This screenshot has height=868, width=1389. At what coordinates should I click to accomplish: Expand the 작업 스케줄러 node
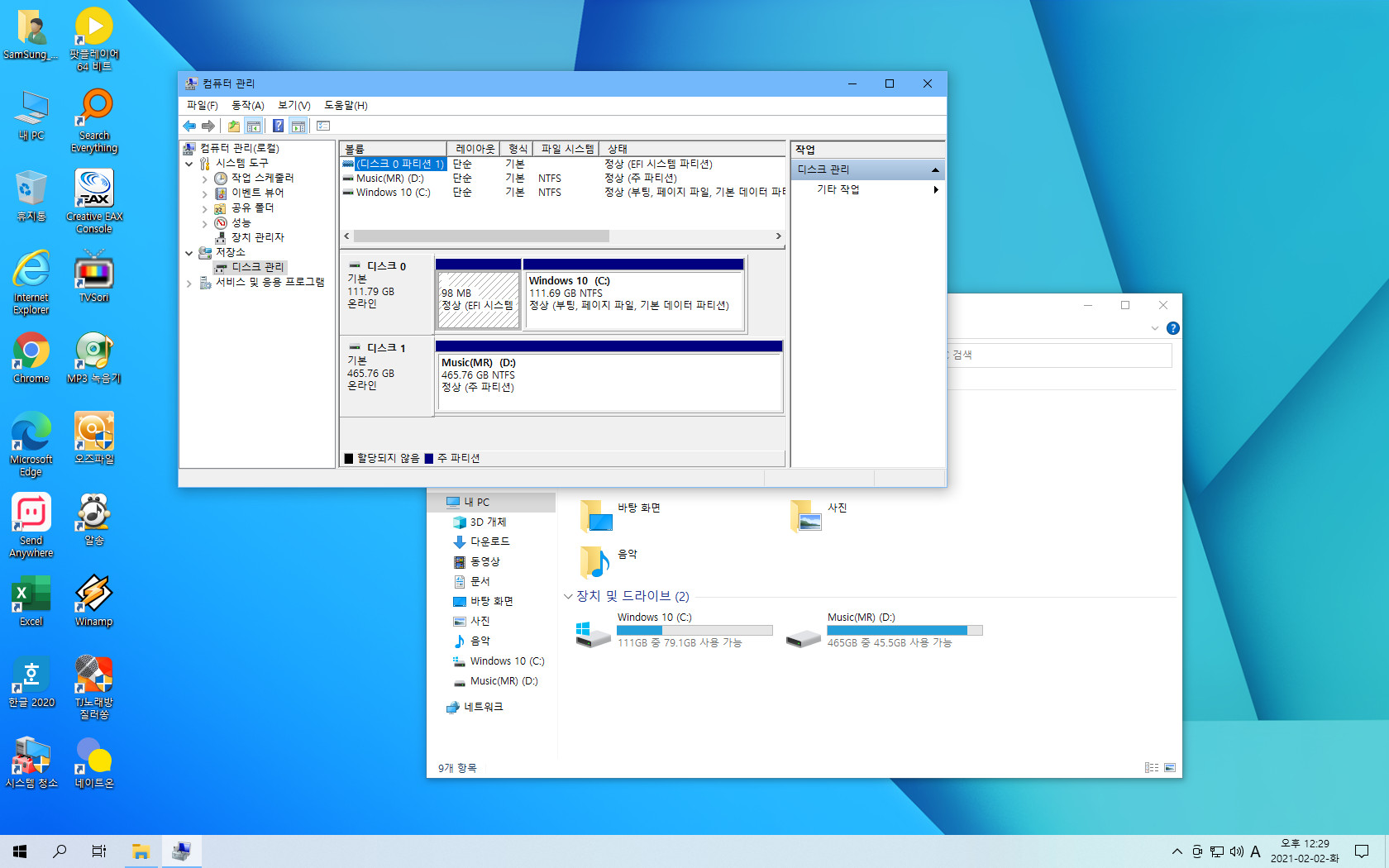tap(204, 179)
